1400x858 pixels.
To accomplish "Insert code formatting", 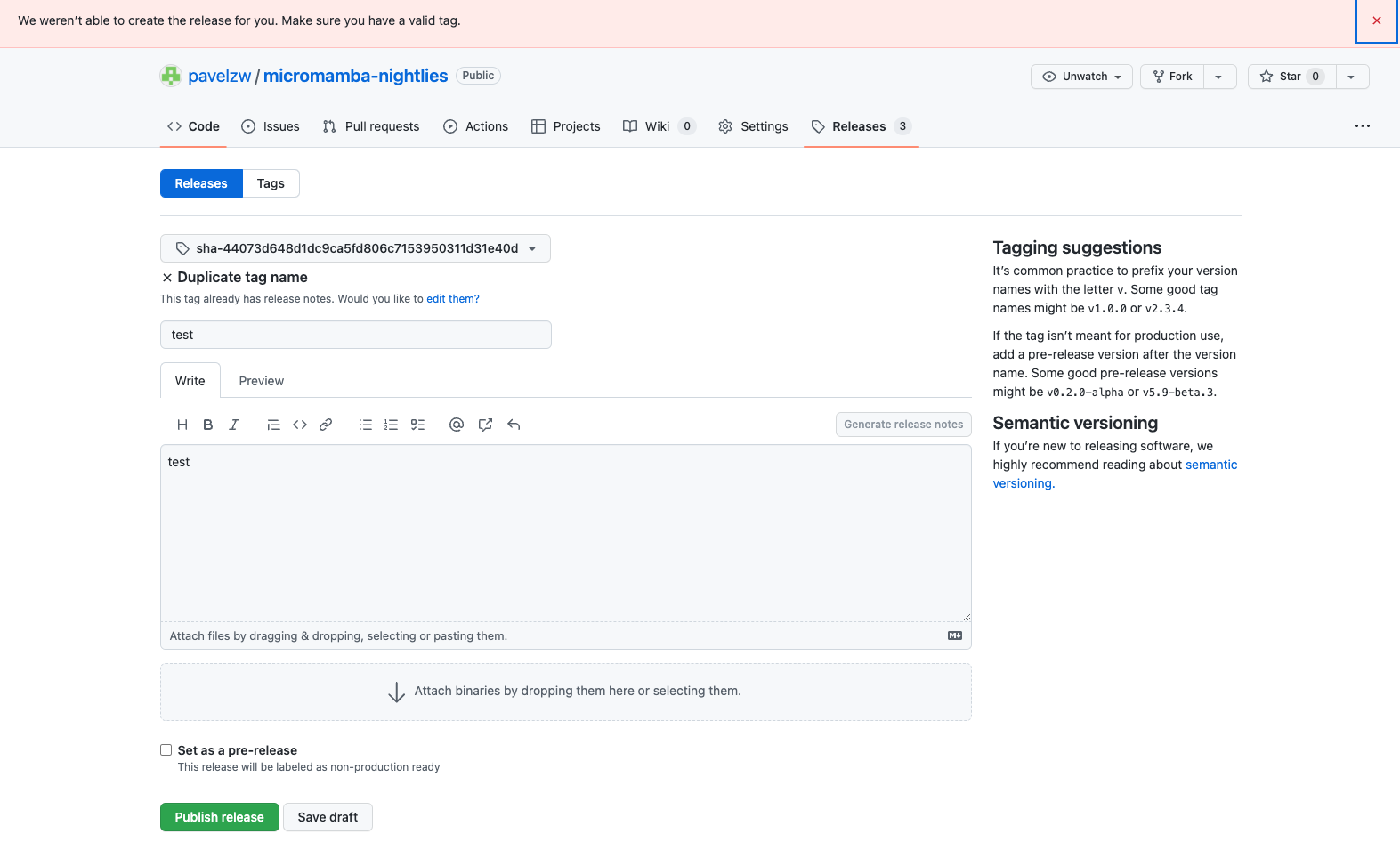I will (x=300, y=425).
